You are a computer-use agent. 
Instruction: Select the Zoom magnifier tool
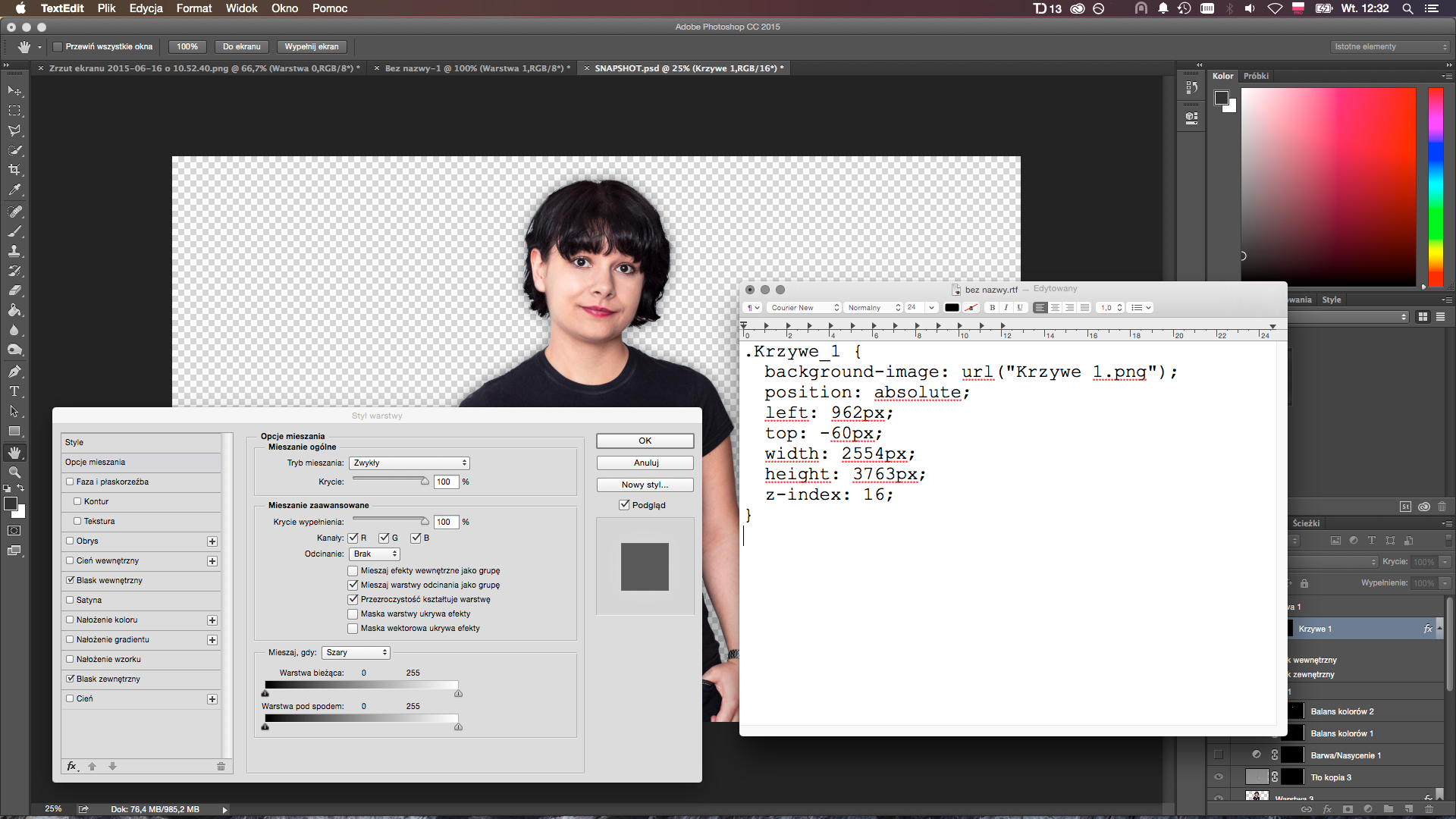pyautogui.click(x=14, y=472)
